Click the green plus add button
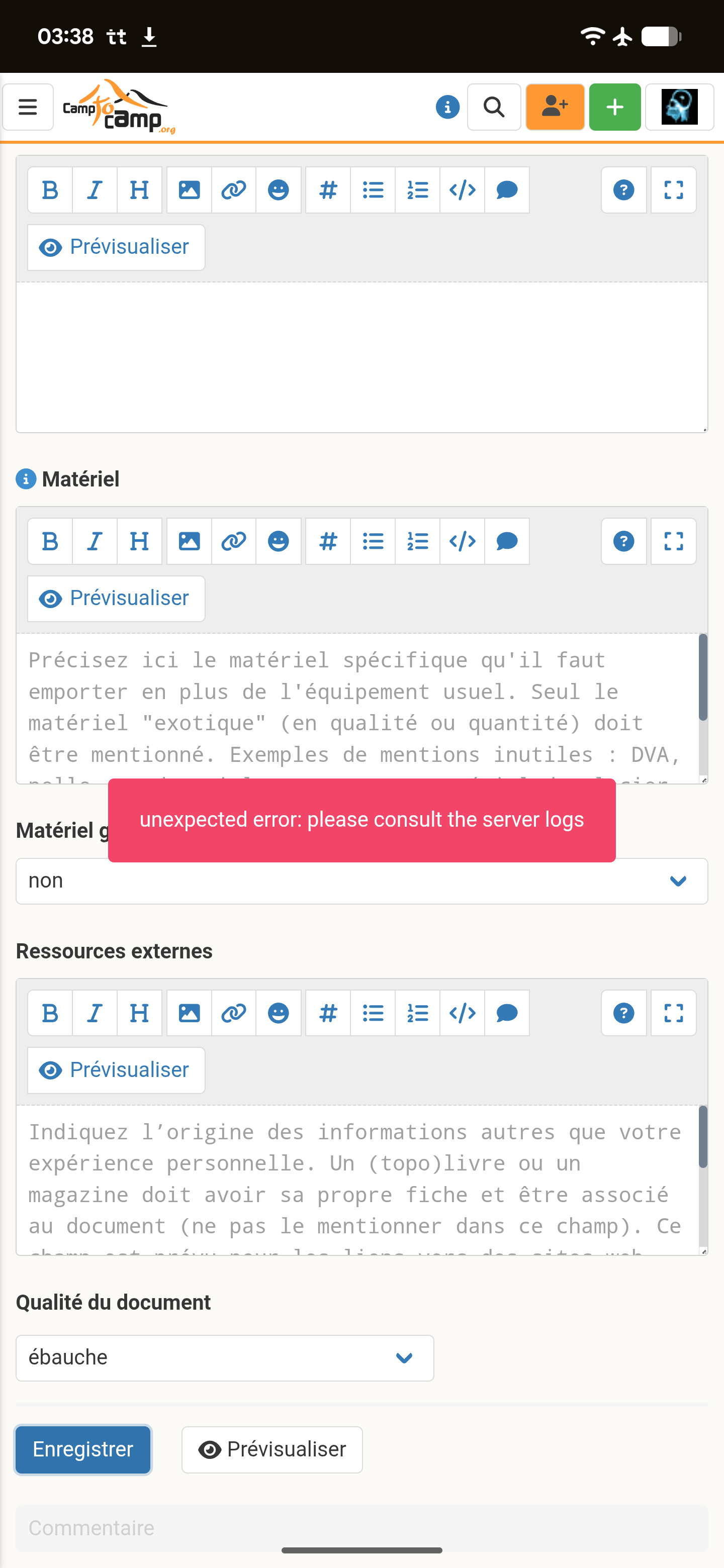 pos(615,107)
